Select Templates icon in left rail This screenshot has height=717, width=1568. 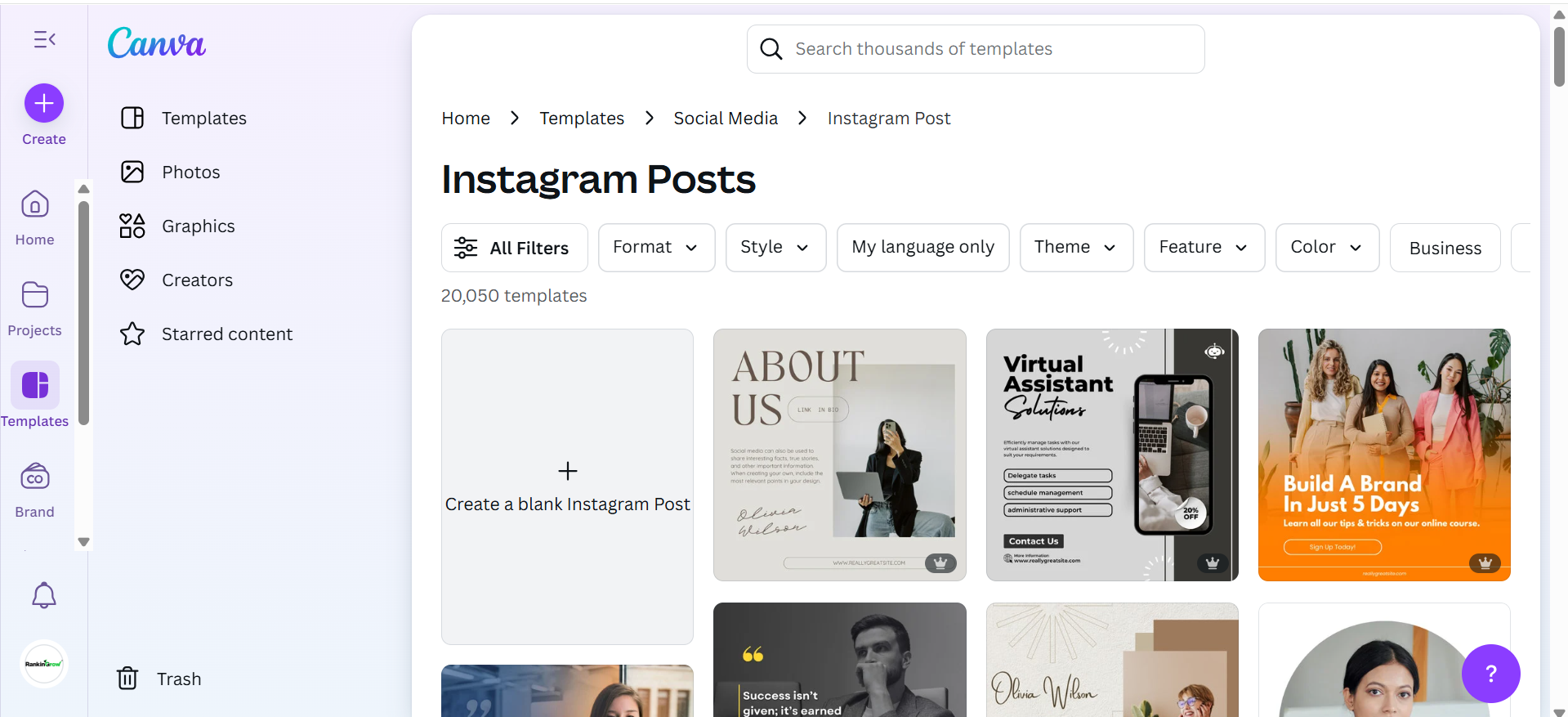(35, 385)
